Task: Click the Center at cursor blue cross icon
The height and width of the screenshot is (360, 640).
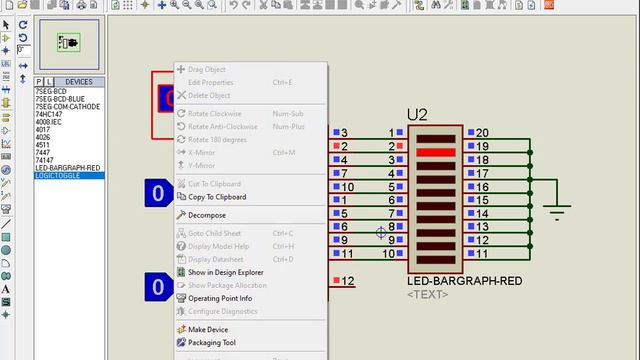Action: pyautogui.click(x=162, y=5)
